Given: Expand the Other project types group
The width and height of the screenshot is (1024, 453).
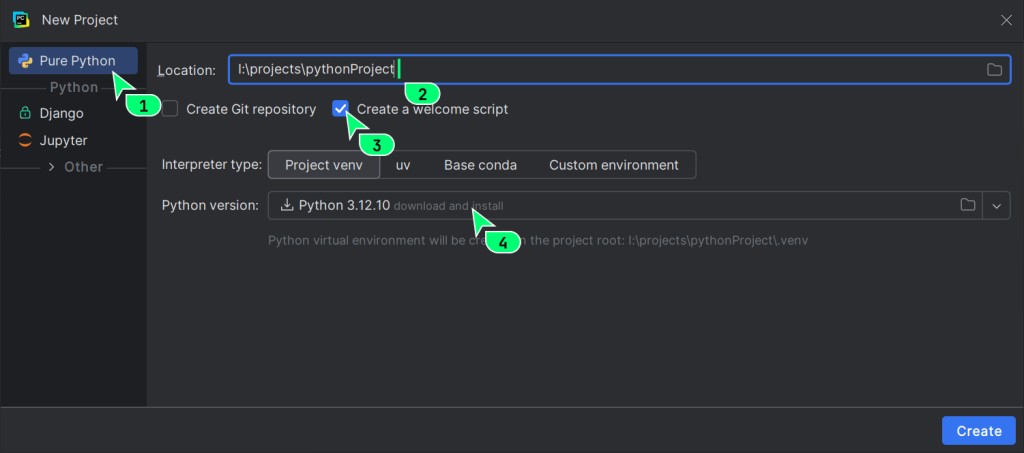Looking at the screenshot, I should [52, 167].
